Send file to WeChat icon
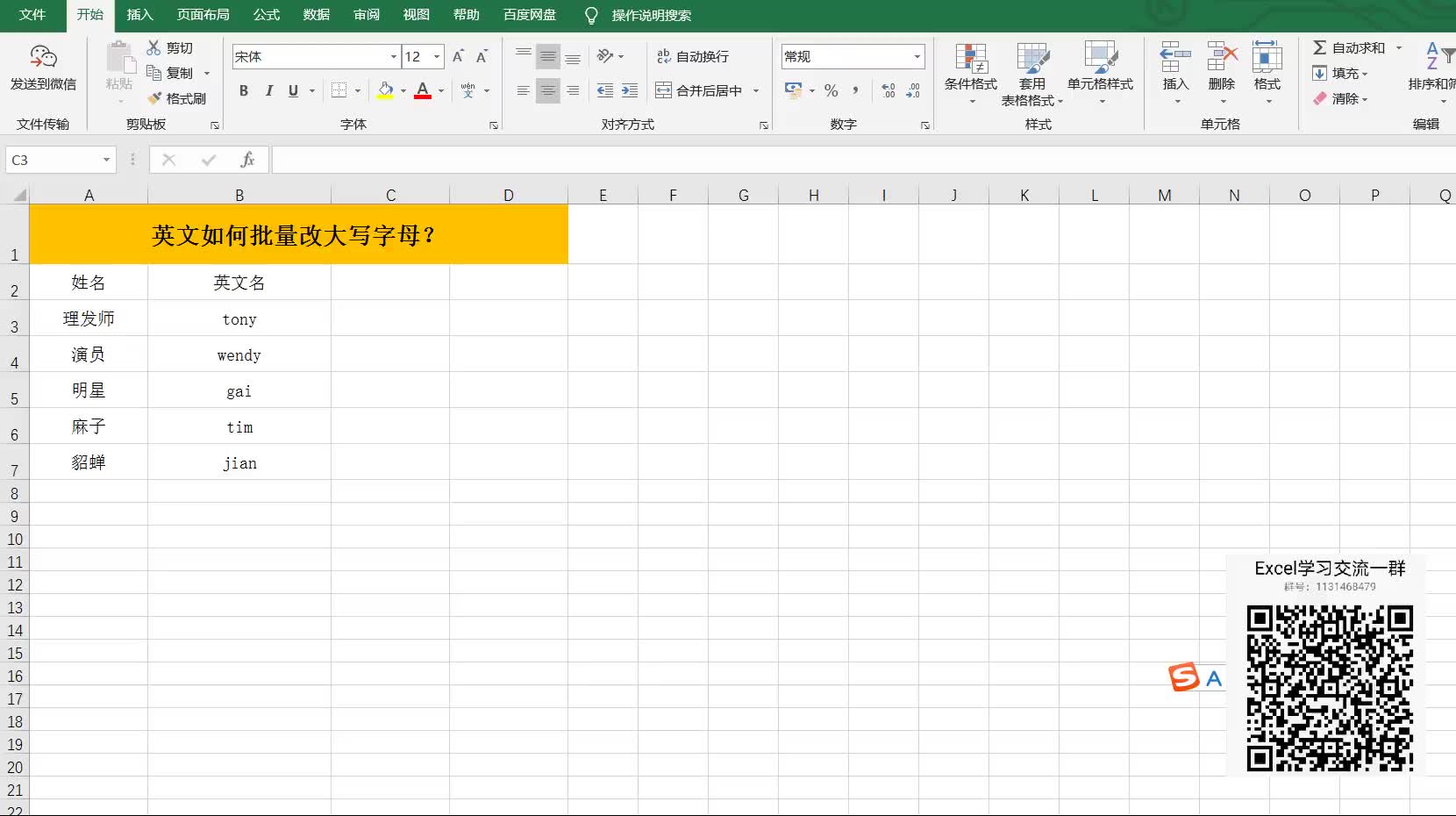1456x816 pixels. (43, 57)
